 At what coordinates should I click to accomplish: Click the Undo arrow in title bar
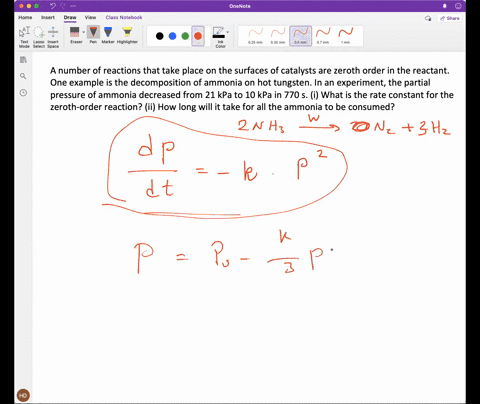(53, 6)
